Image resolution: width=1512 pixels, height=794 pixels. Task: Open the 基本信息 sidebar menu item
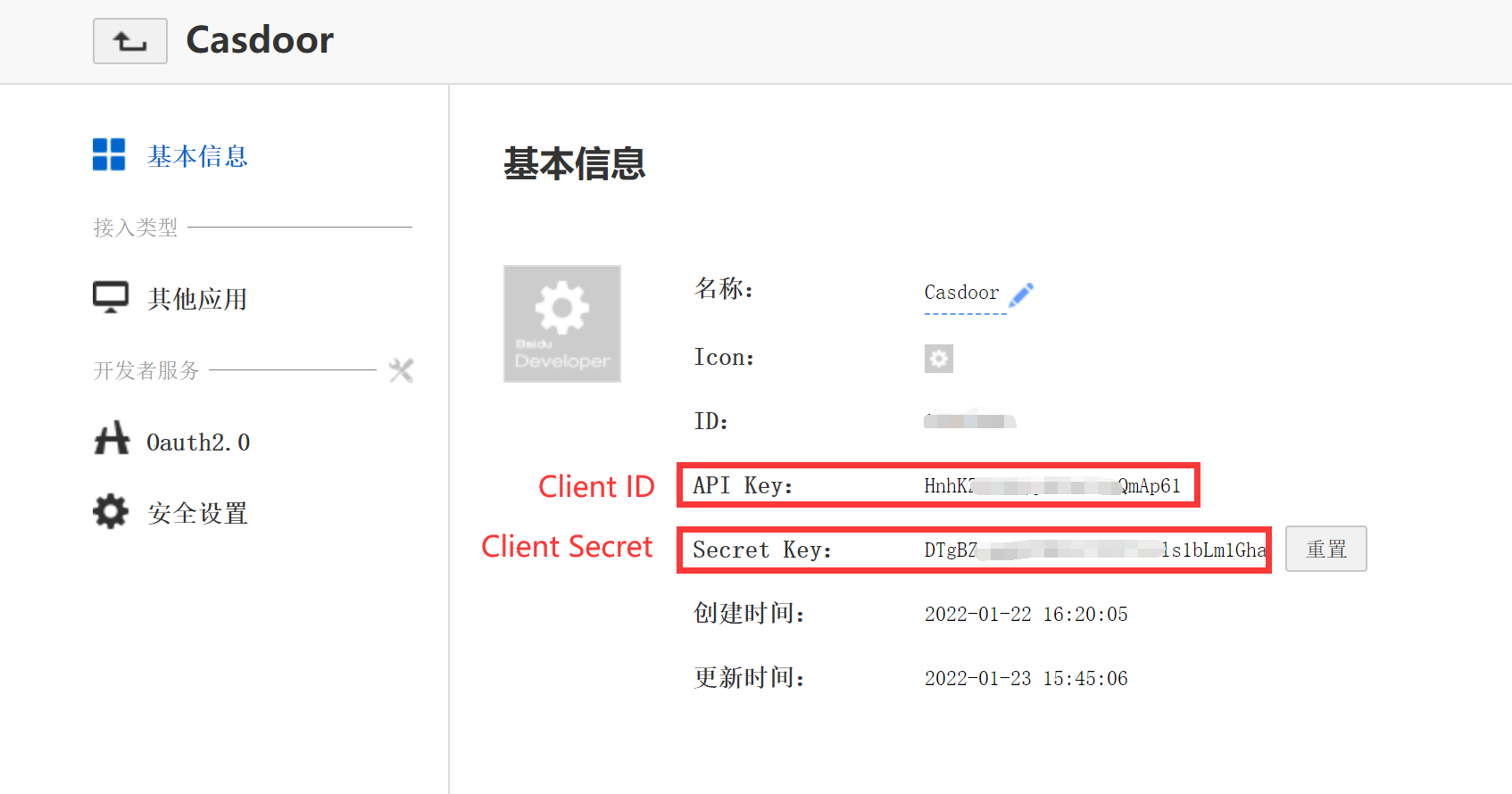pos(197,157)
